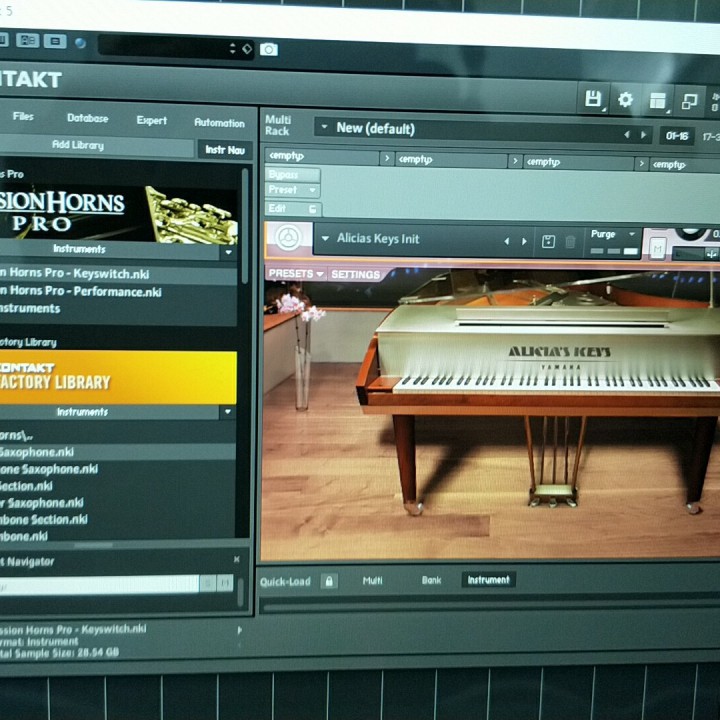Switch to the Database tab
The width and height of the screenshot is (720, 720).
tap(87, 118)
